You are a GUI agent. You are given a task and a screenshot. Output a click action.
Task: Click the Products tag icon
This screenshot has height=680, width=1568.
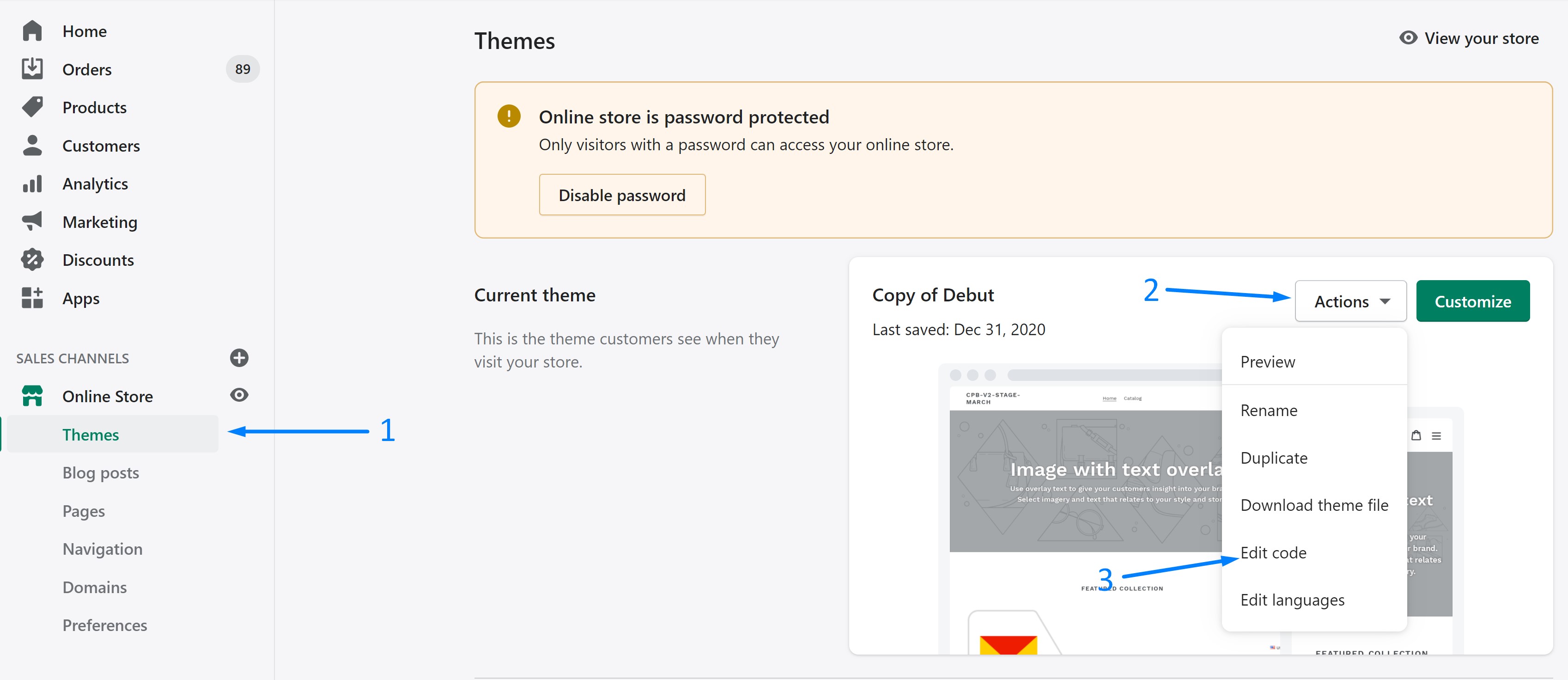32,107
